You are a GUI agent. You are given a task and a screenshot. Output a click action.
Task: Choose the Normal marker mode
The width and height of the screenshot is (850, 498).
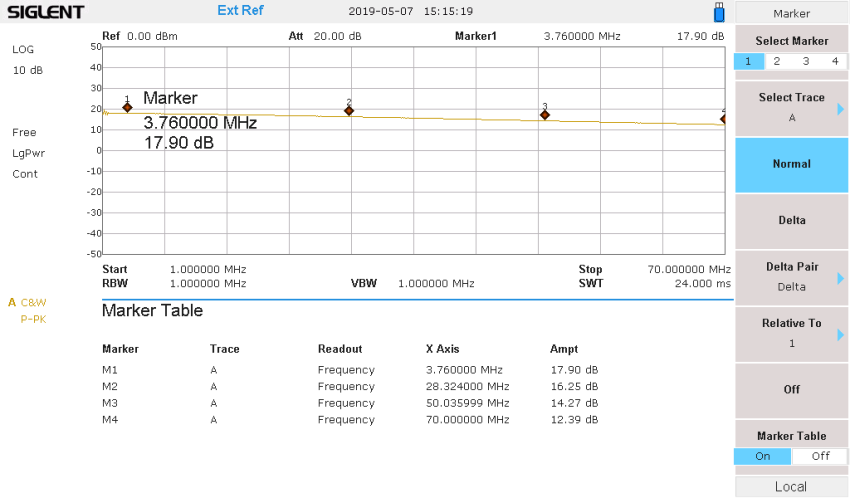coord(791,164)
